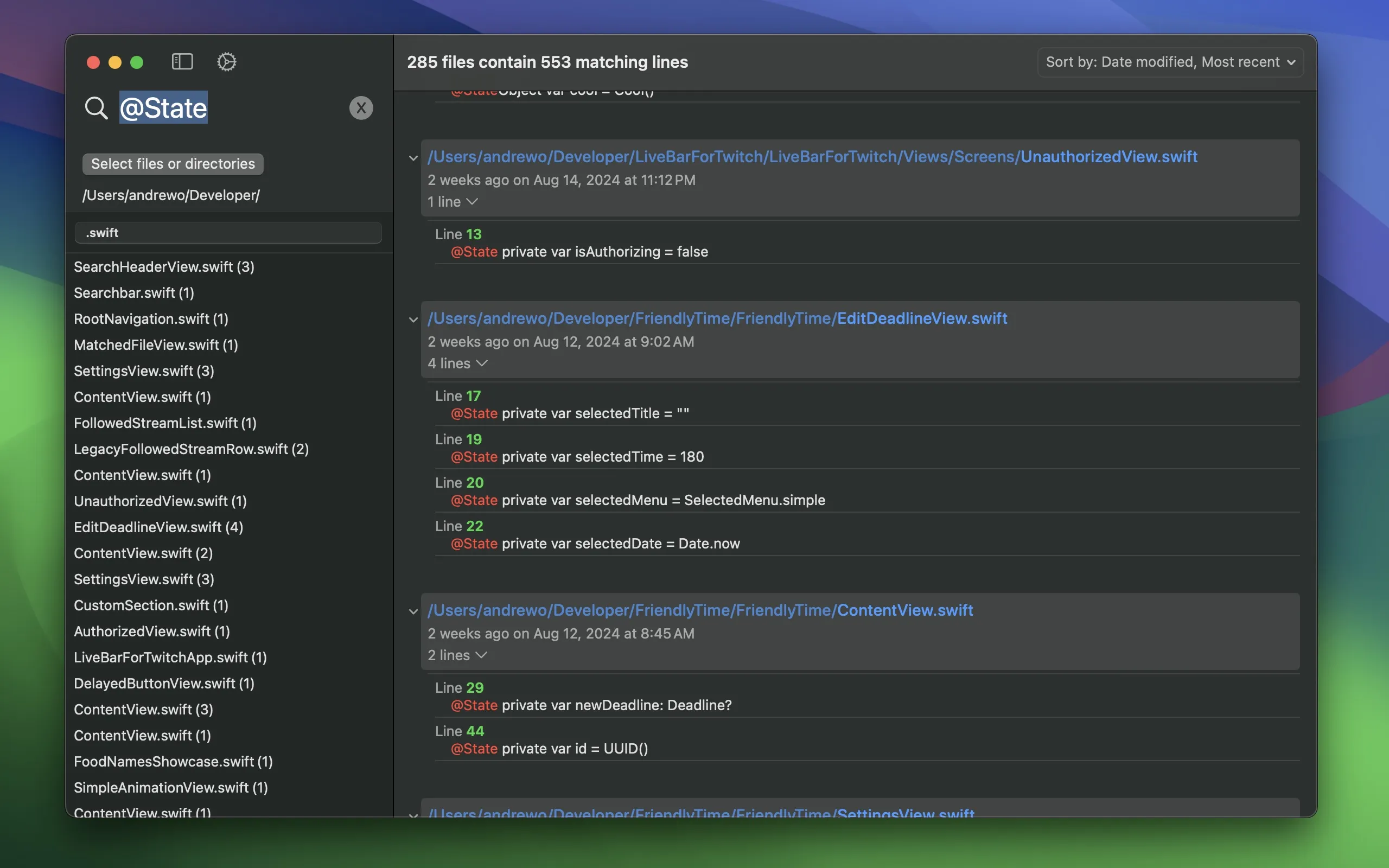
Task: Click the clear search field icon
Action: click(360, 107)
